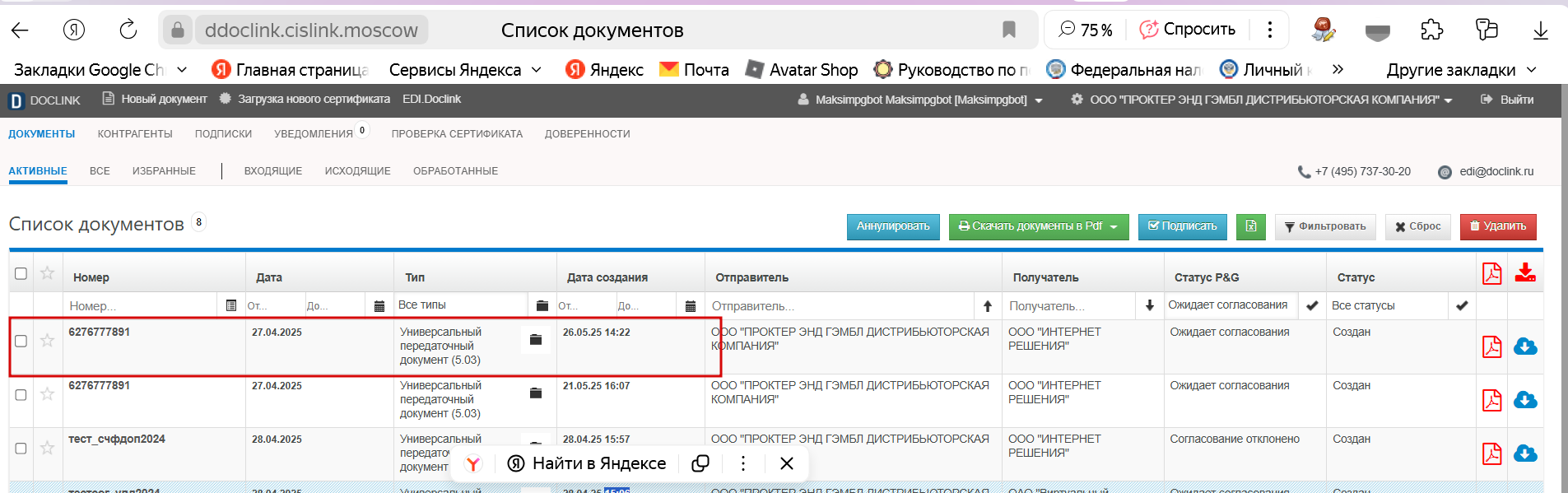Click the DOCLINK logo icon
The height and width of the screenshot is (493, 1568).
(16, 100)
